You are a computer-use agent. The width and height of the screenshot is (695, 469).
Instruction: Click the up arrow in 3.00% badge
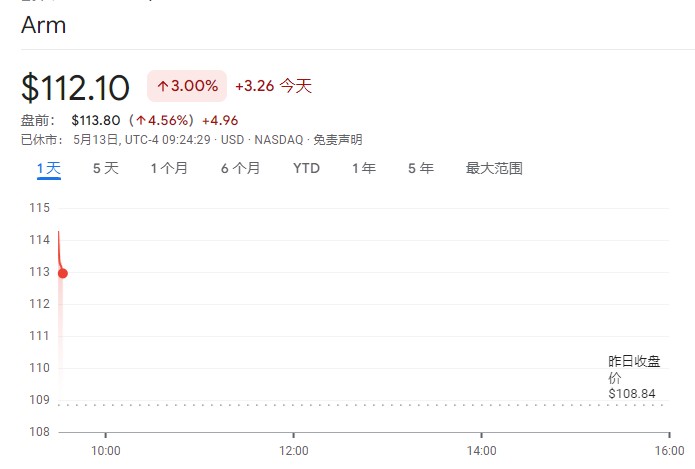162,87
